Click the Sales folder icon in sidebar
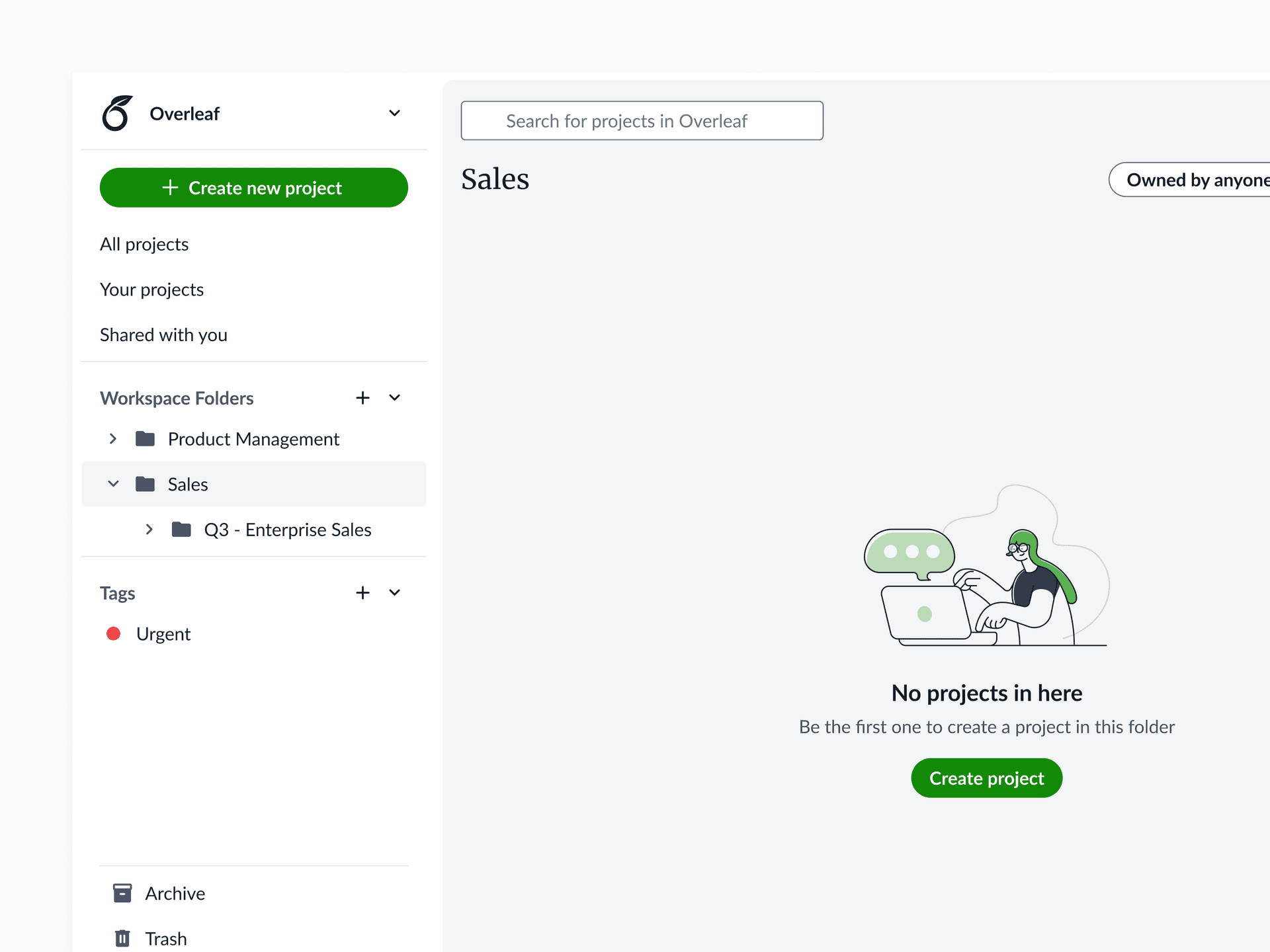This screenshot has height=952, width=1270. (x=145, y=485)
